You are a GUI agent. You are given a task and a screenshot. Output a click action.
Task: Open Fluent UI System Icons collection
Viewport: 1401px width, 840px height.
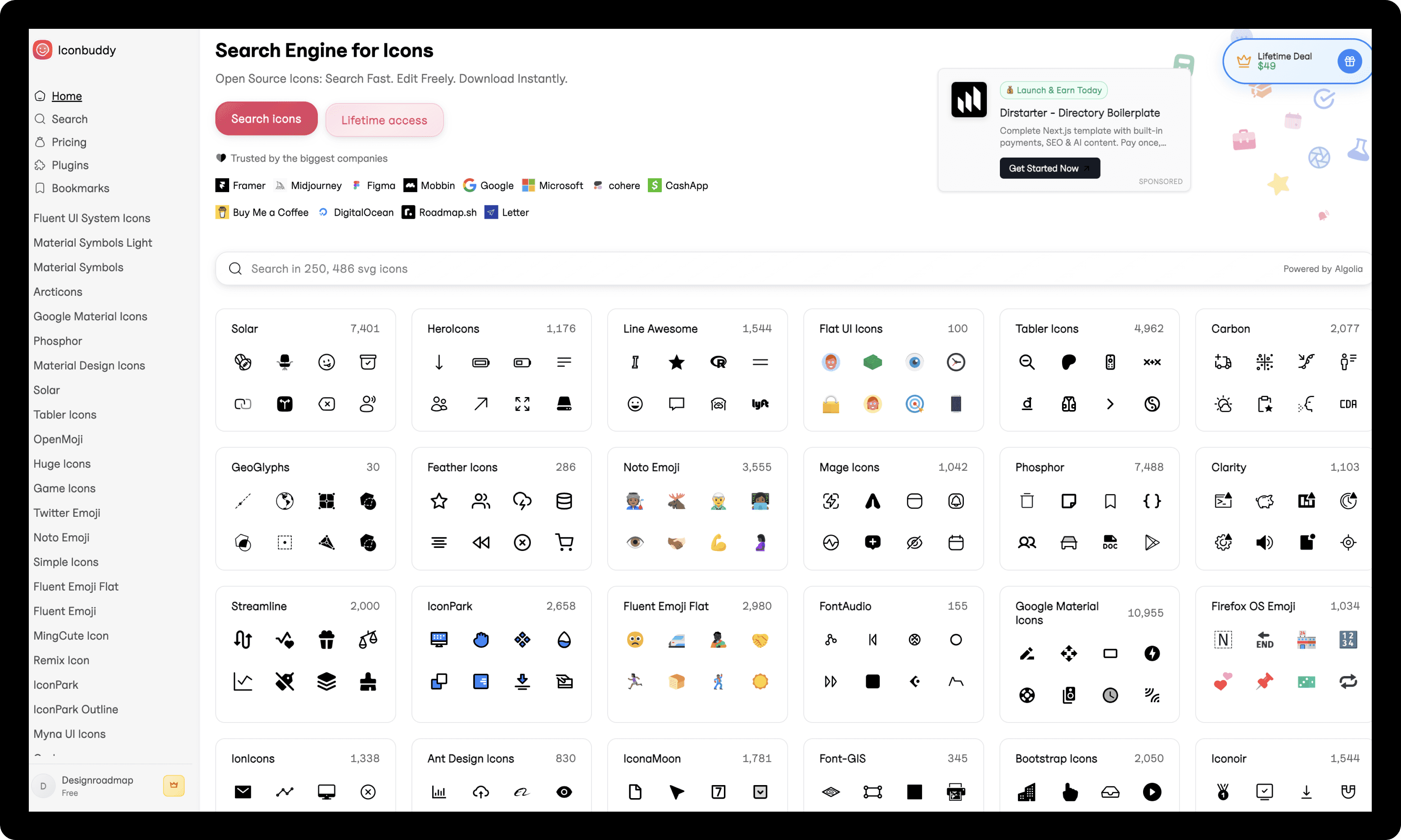pos(92,218)
